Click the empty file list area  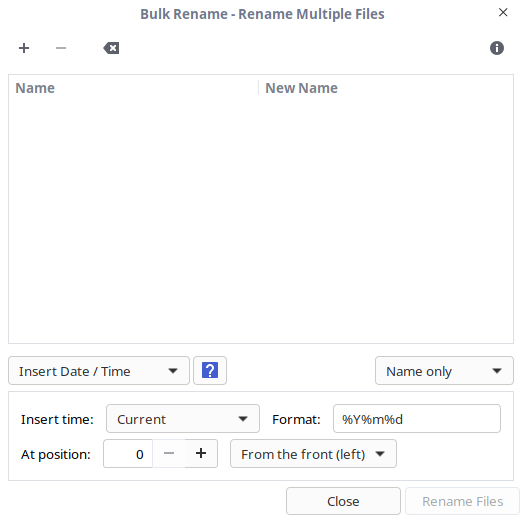(x=261, y=220)
